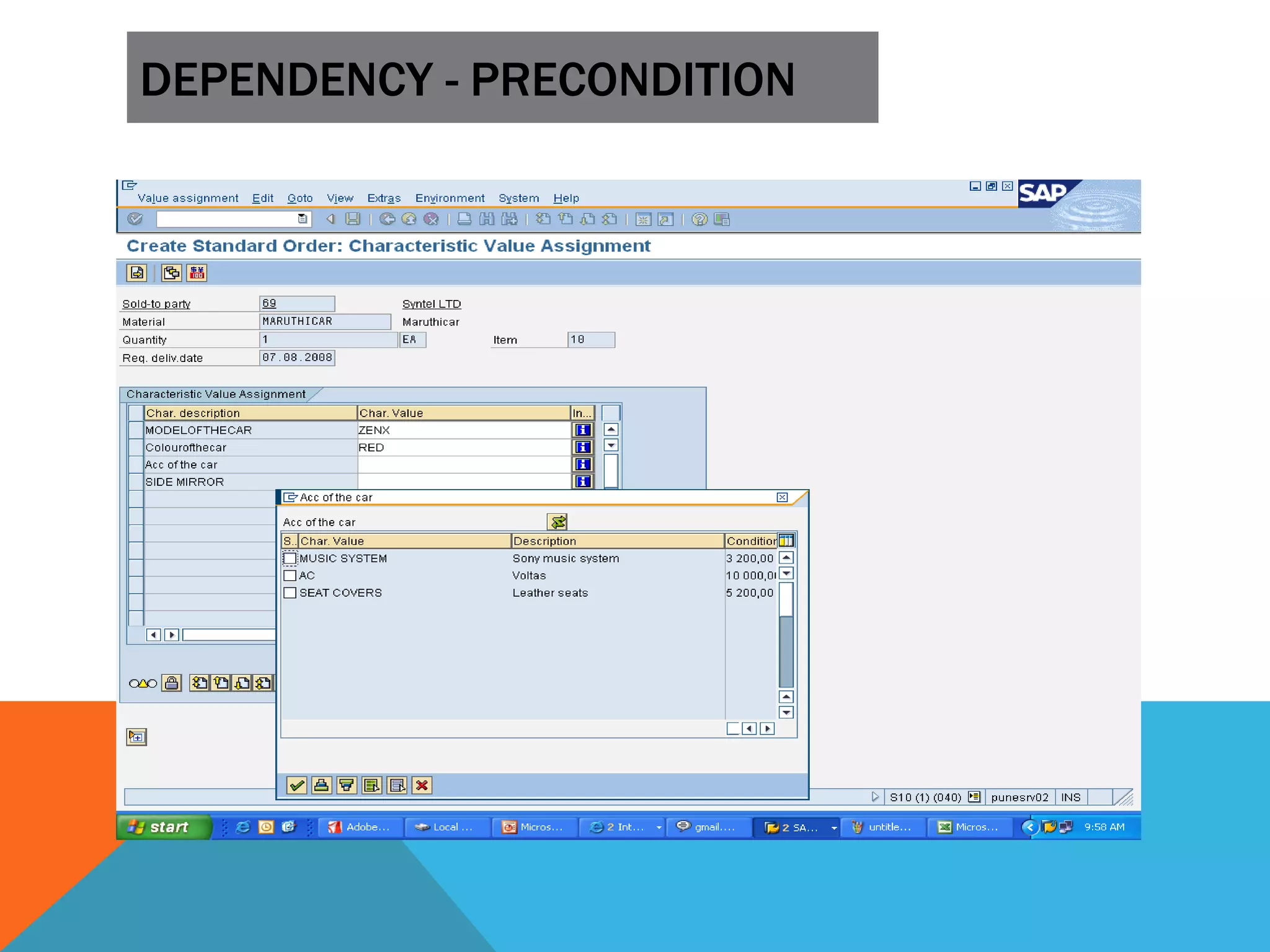
Task: Click info icon for SIDE MIRROR row
Action: click(583, 481)
